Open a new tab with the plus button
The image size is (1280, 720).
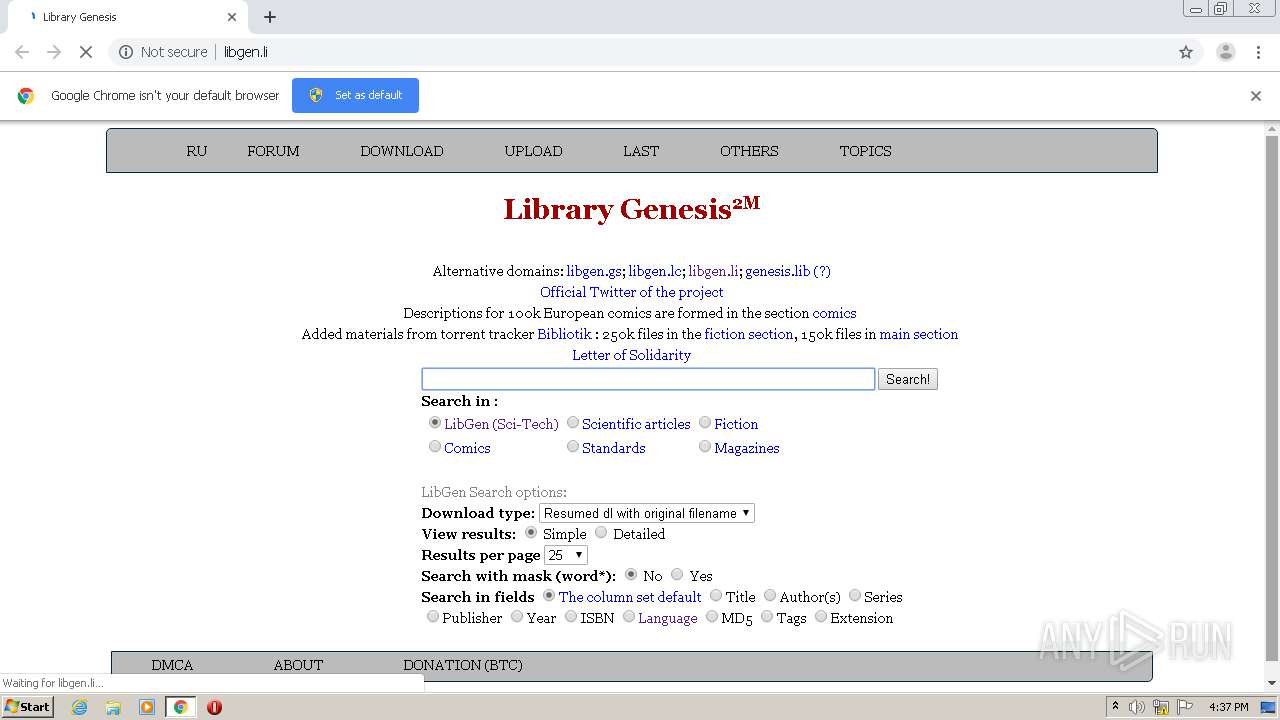pos(270,17)
